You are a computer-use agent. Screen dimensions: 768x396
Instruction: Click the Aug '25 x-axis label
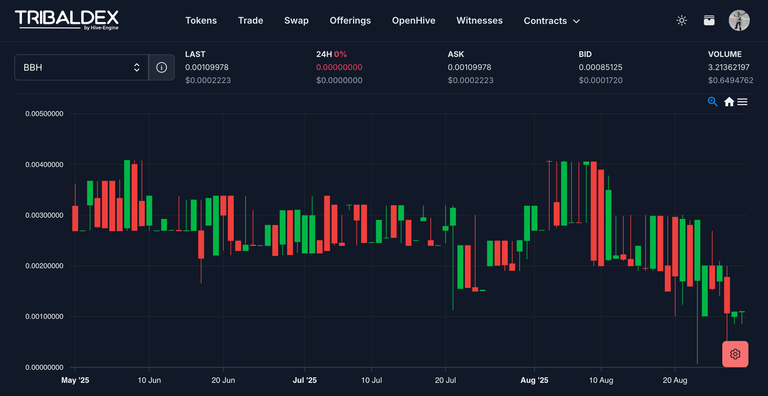click(534, 380)
